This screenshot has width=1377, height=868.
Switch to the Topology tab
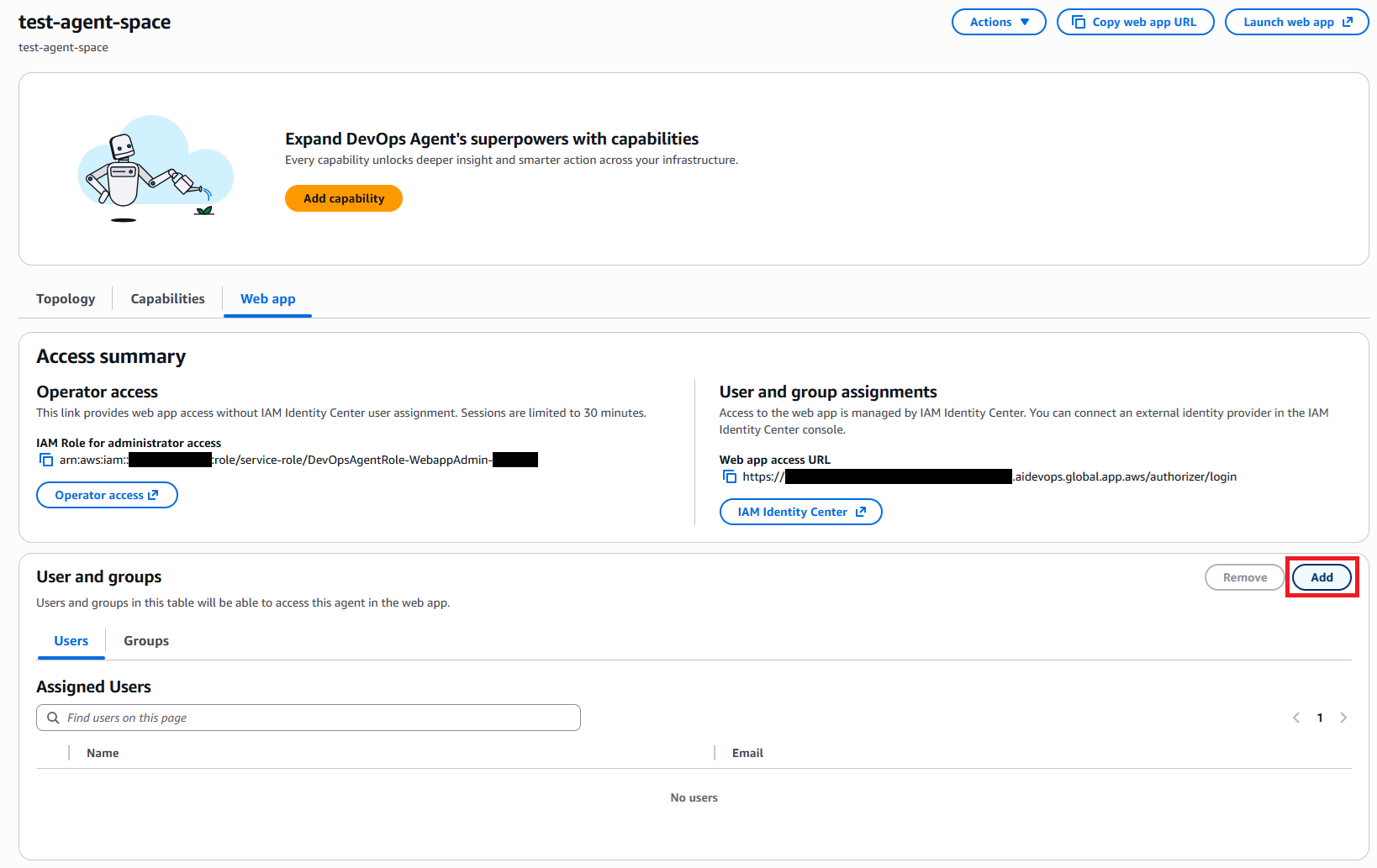(66, 298)
